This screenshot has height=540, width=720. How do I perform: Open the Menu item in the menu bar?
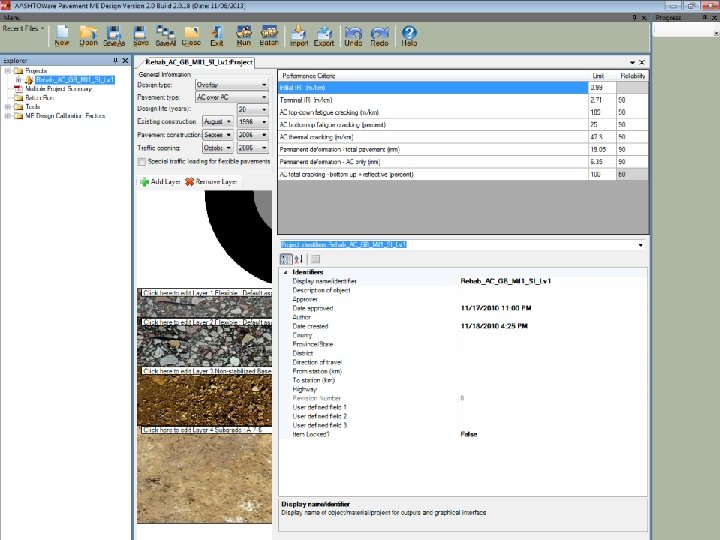pos(12,16)
